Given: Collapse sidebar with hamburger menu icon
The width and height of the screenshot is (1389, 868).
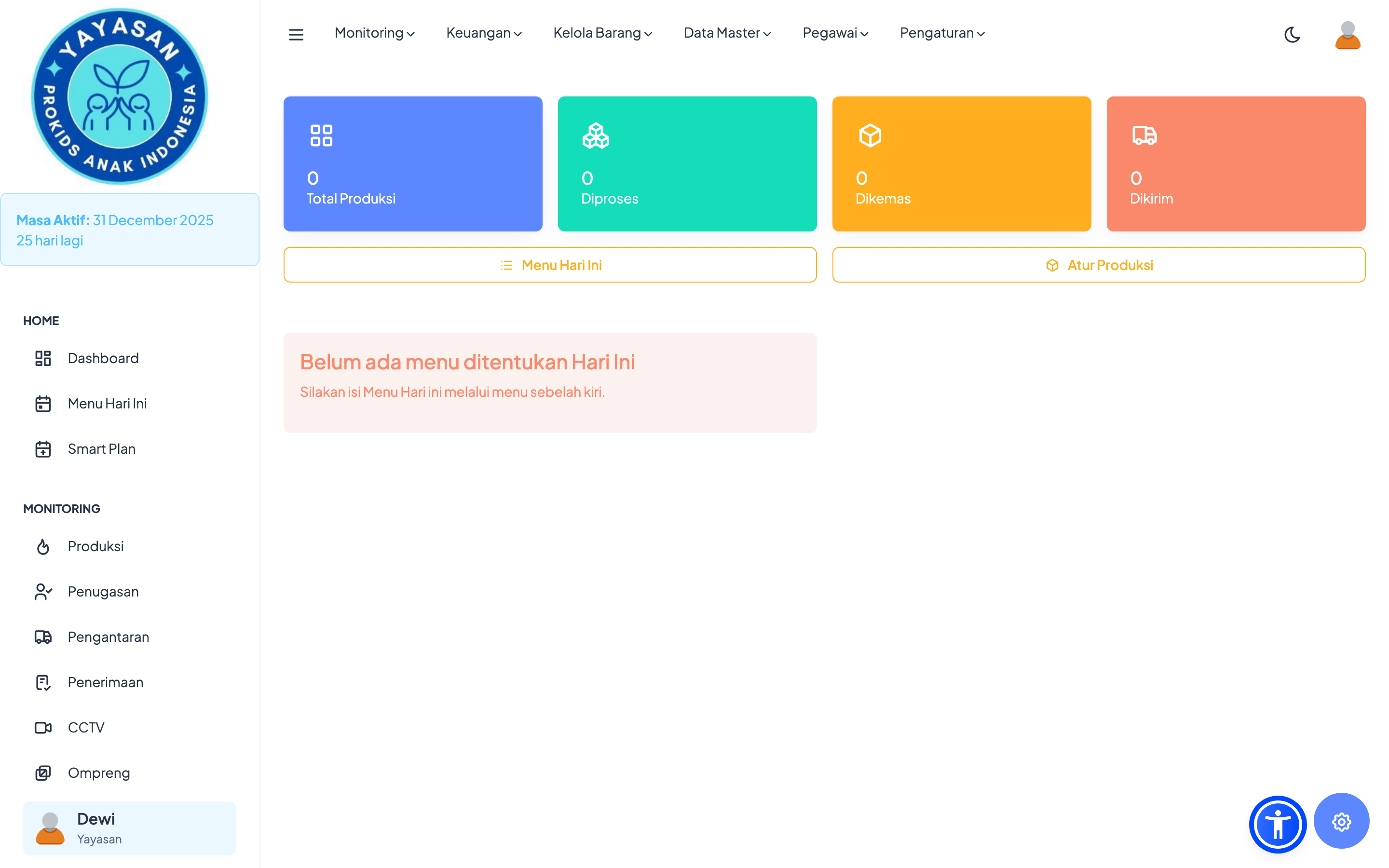Looking at the screenshot, I should click(296, 34).
